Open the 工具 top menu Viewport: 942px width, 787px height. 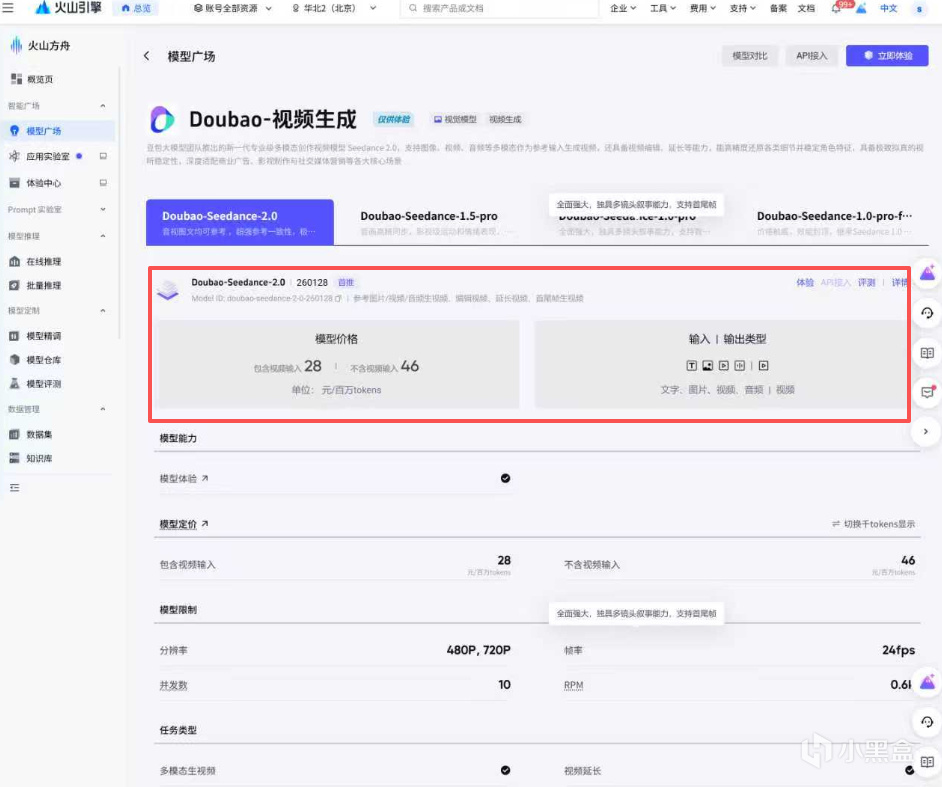tap(663, 8)
